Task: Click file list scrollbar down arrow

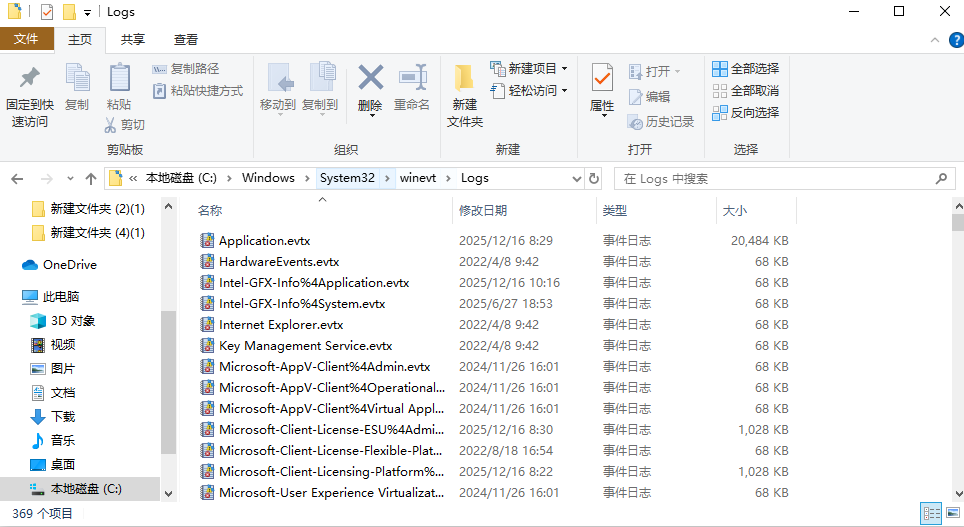Action: click(957, 493)
